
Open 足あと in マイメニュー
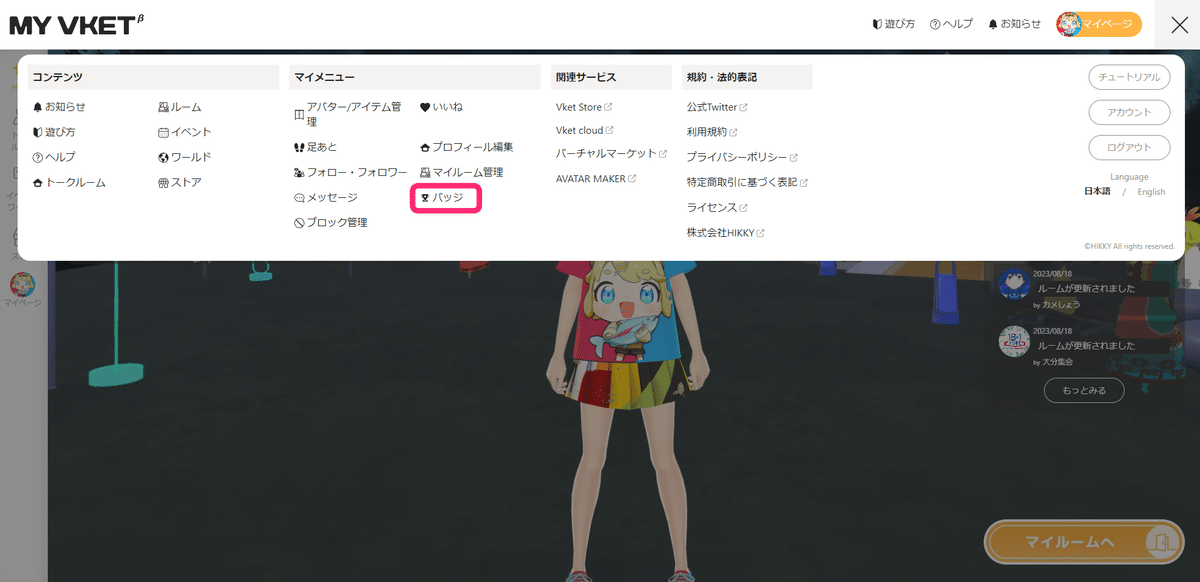point(315,147)
